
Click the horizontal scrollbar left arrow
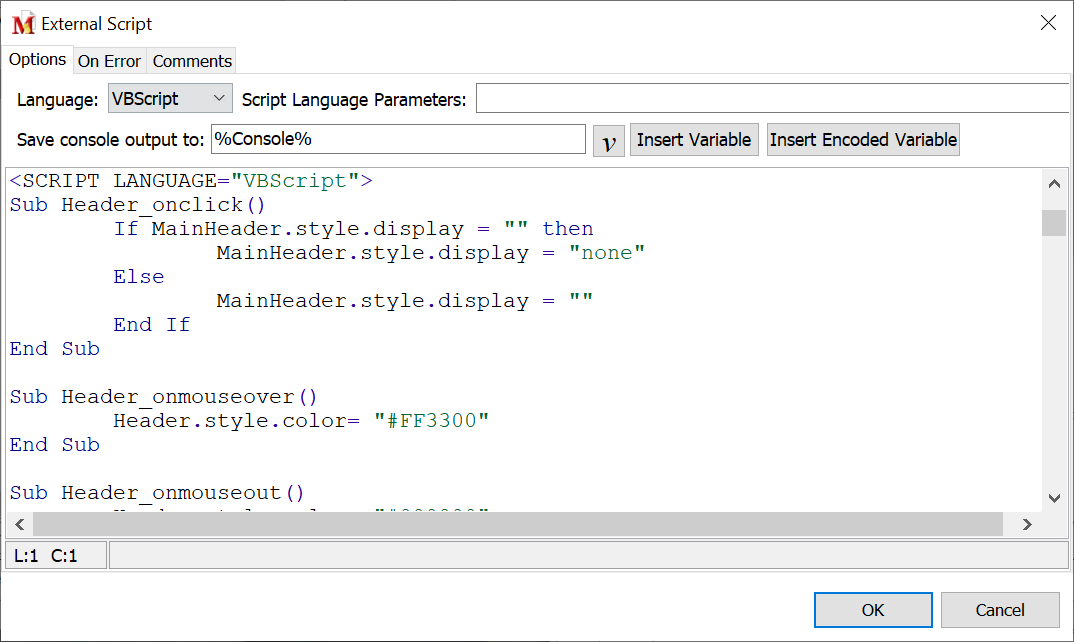19,523
